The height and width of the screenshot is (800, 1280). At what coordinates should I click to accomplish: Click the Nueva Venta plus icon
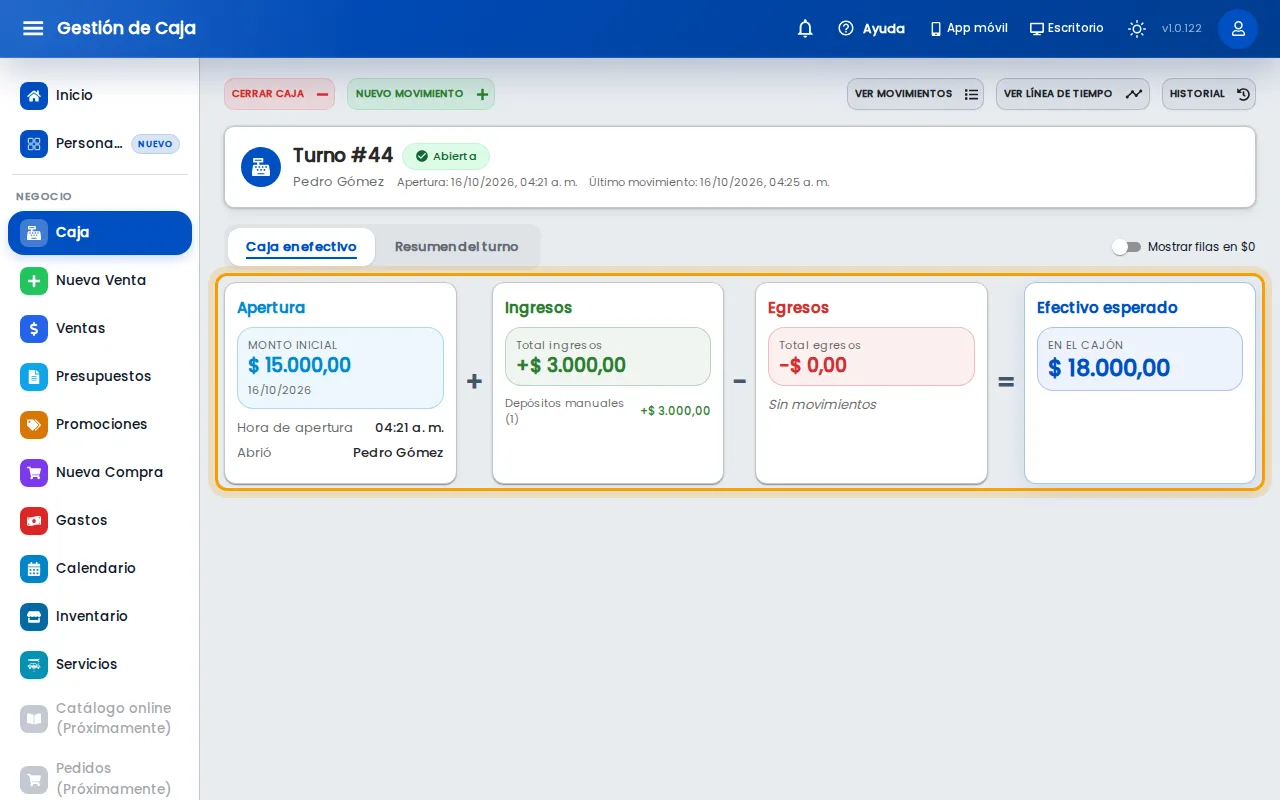[34, 281]
